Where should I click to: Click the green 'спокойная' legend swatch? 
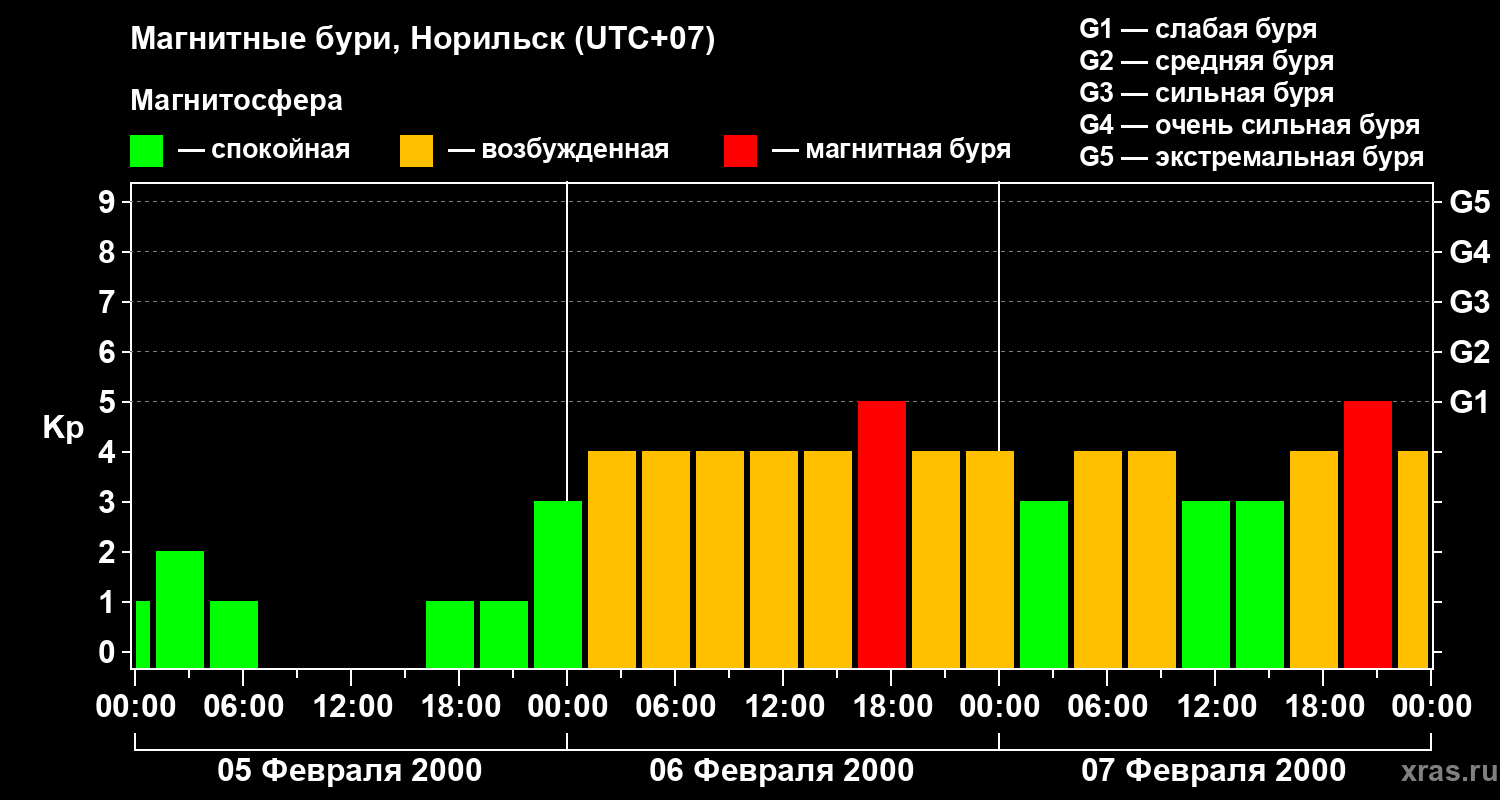(146, 151)
